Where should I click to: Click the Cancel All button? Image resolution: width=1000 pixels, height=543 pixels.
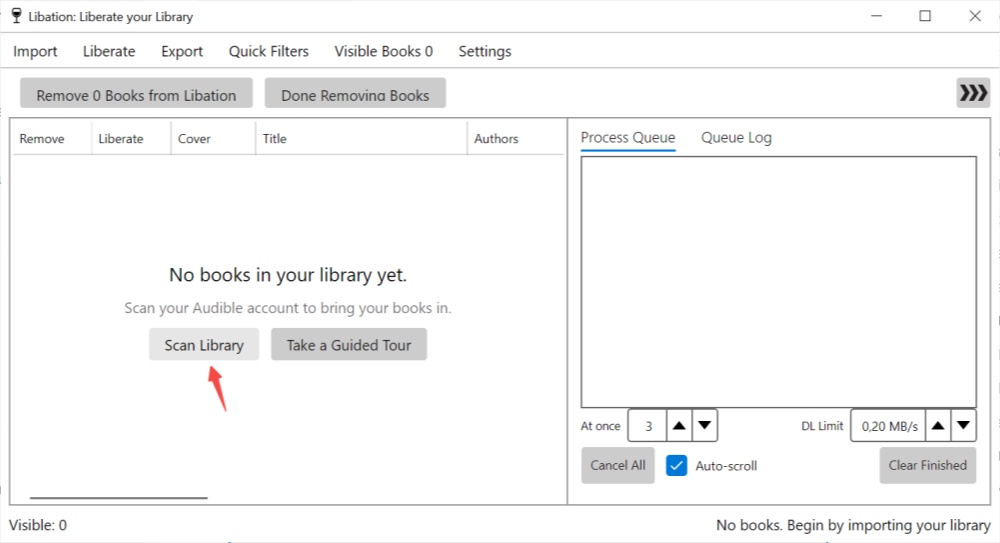(x=618, y=465)
